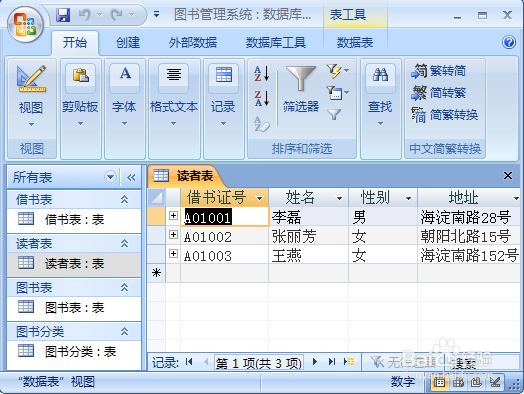Image resolution: width=524 pixels, height=394 pixels.
Task: Create a new blank record
Action: click(349, 361)
